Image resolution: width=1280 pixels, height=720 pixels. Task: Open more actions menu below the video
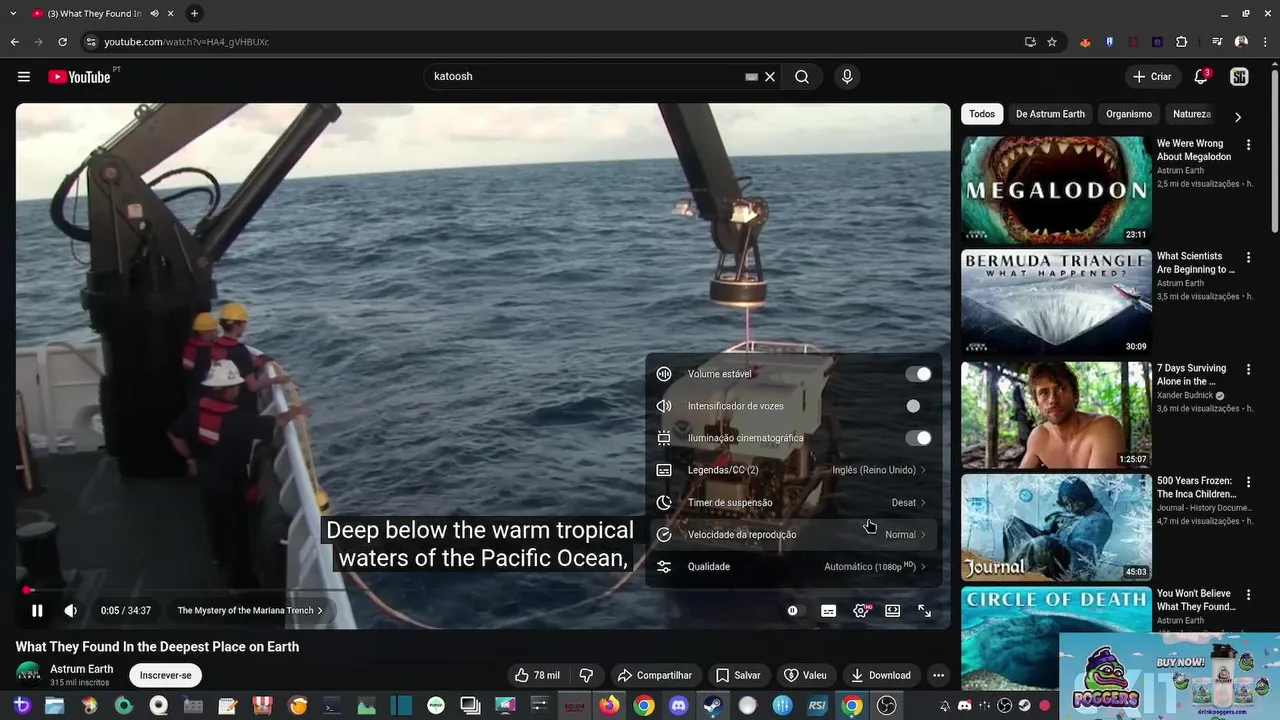point(938,675)
